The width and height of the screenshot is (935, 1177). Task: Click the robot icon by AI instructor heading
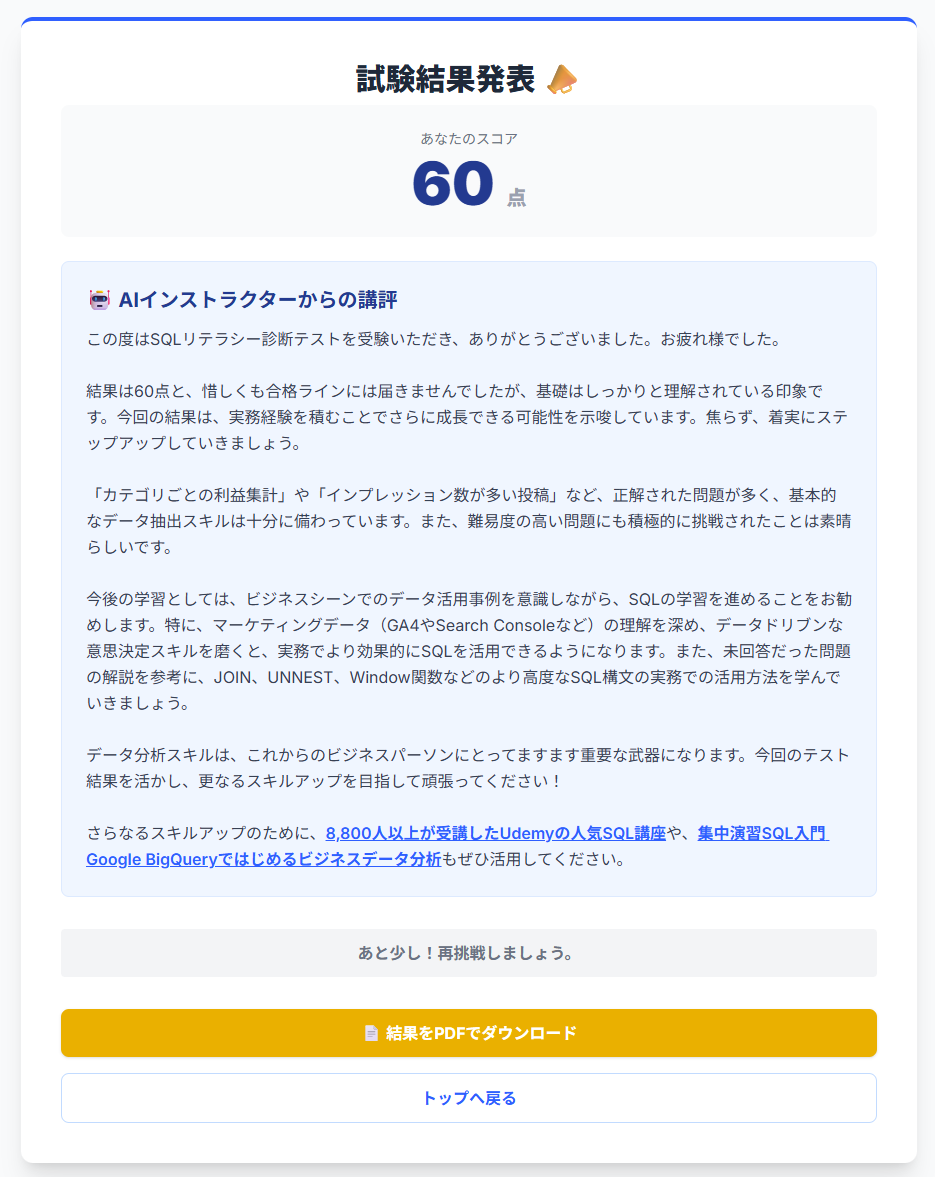(x=99, y=300)
